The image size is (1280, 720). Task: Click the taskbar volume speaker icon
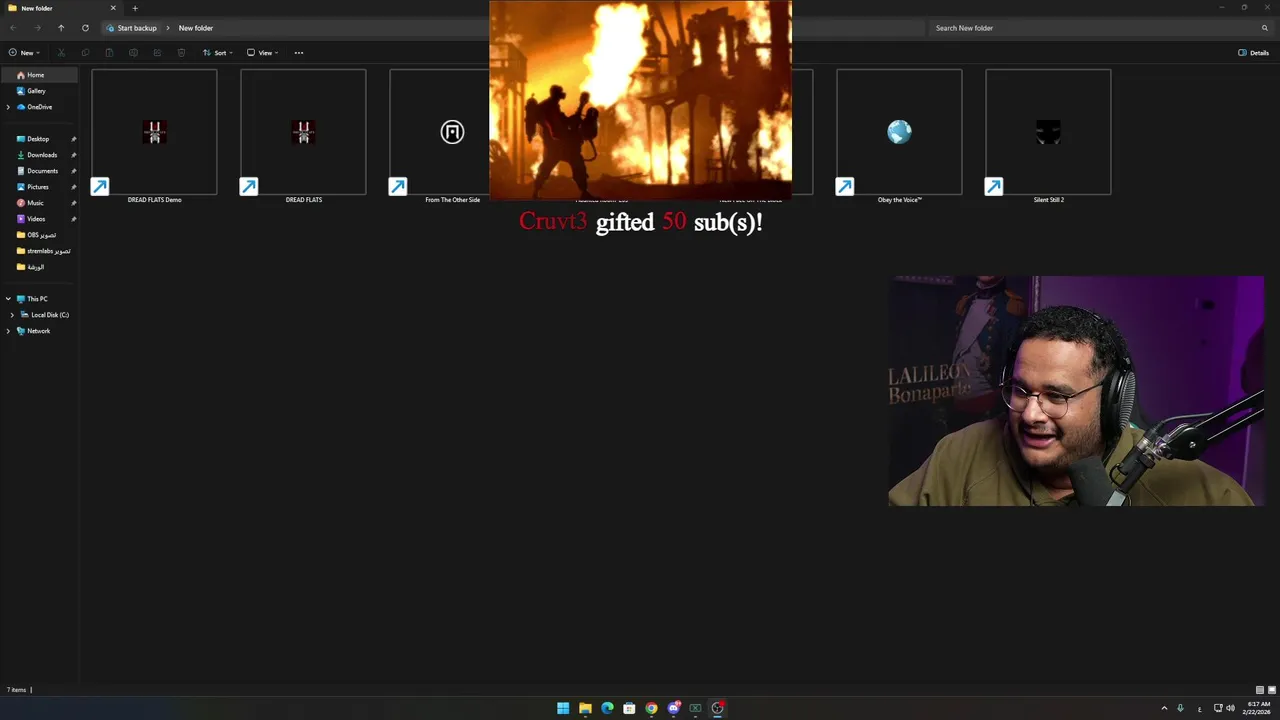point(1230,708)
